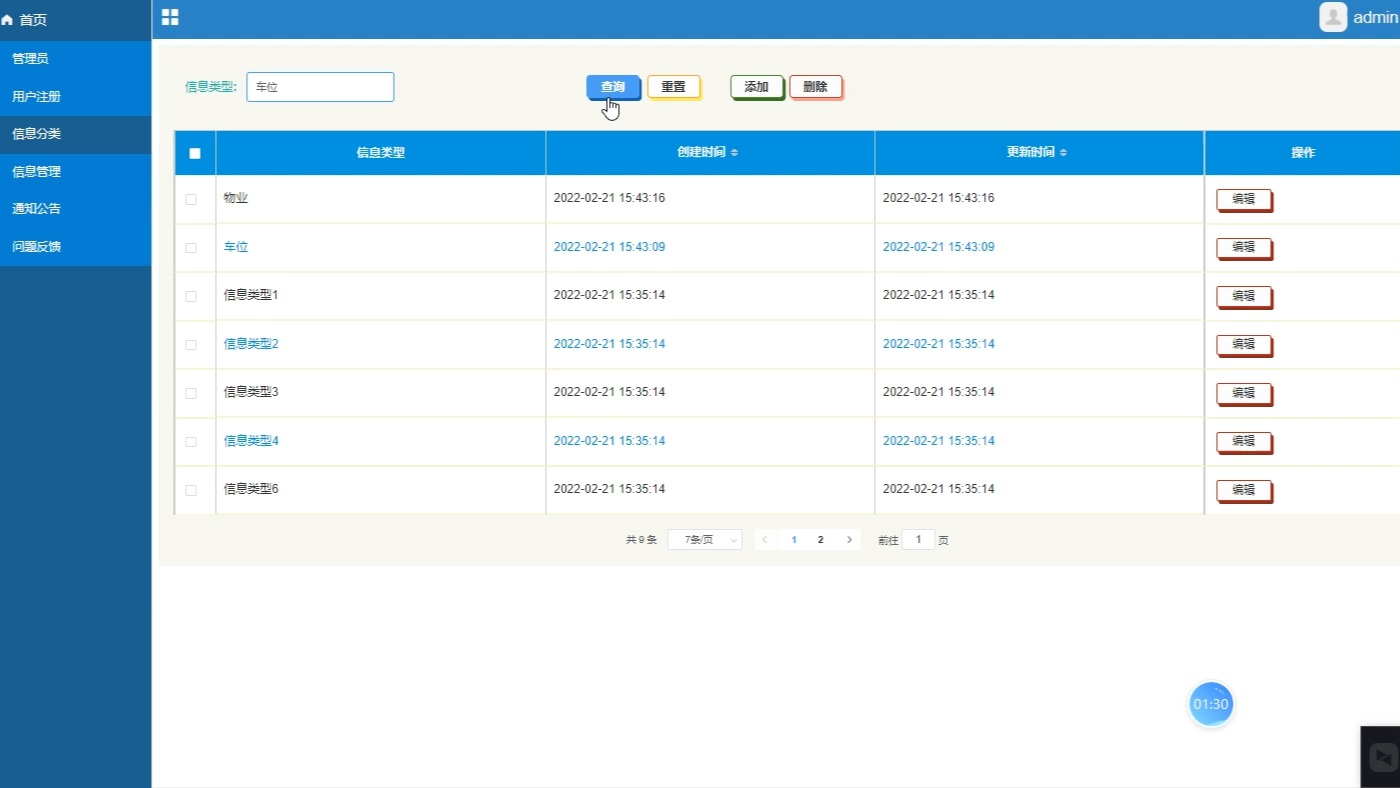Click the 信息类型6 cell text
The height and width of the screenshot is (788, 1400).
click(251, 489)
